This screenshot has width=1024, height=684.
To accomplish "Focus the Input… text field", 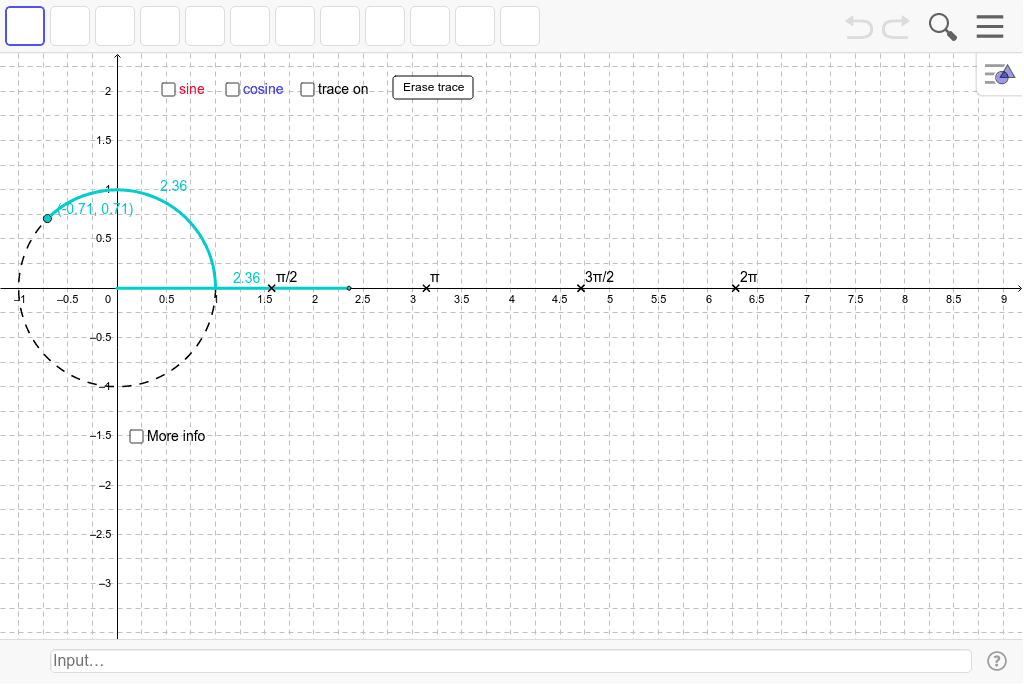I will tap(511, 661).
